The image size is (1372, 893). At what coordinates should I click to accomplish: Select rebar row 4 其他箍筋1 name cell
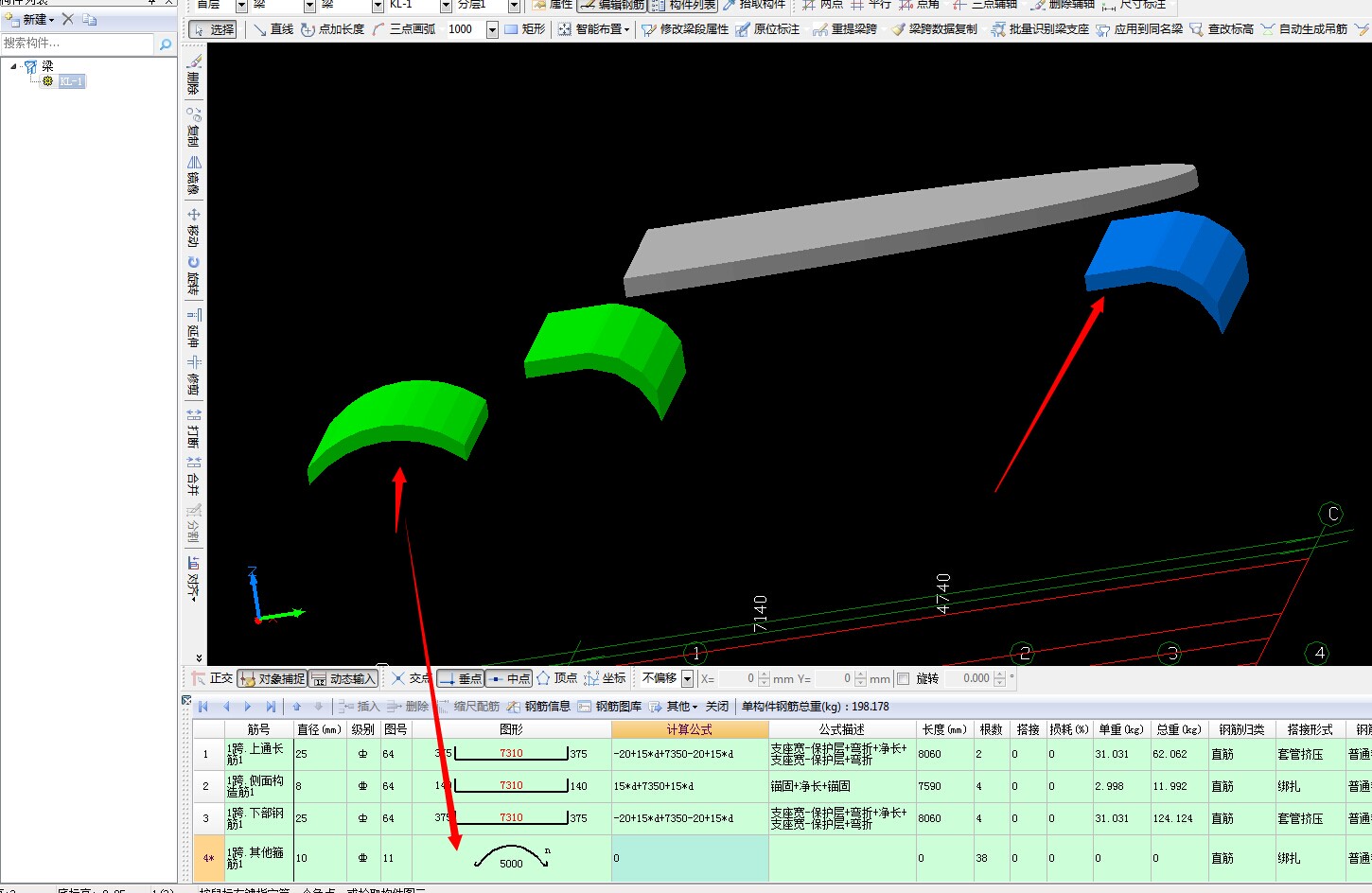257,858
